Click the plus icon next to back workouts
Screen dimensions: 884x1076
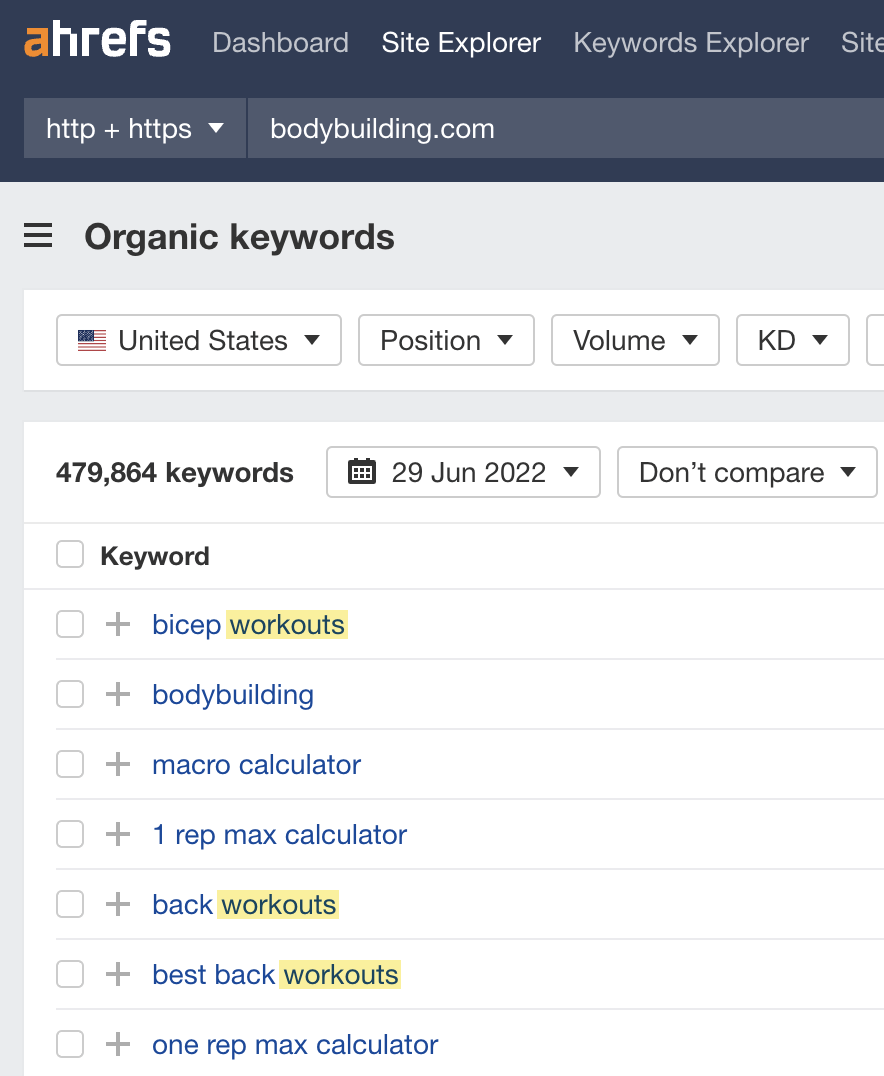[117, 904]
